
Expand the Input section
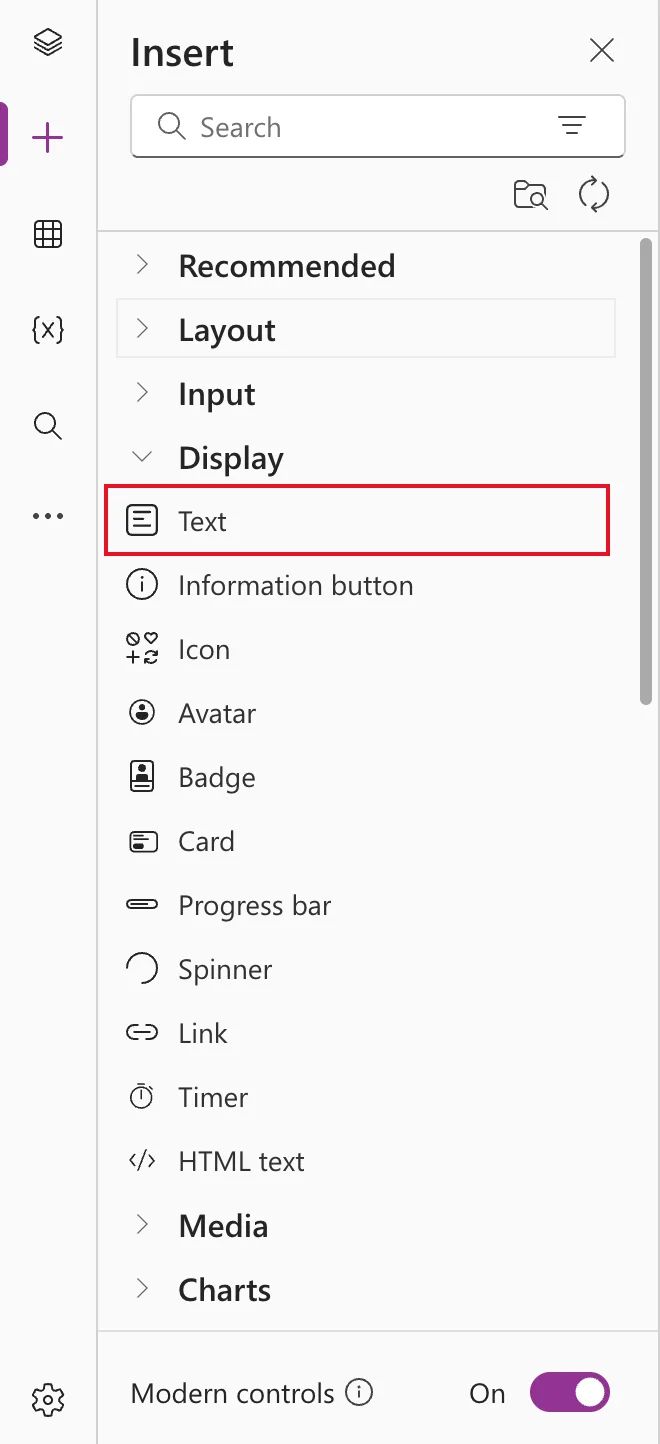click(142, 393)
